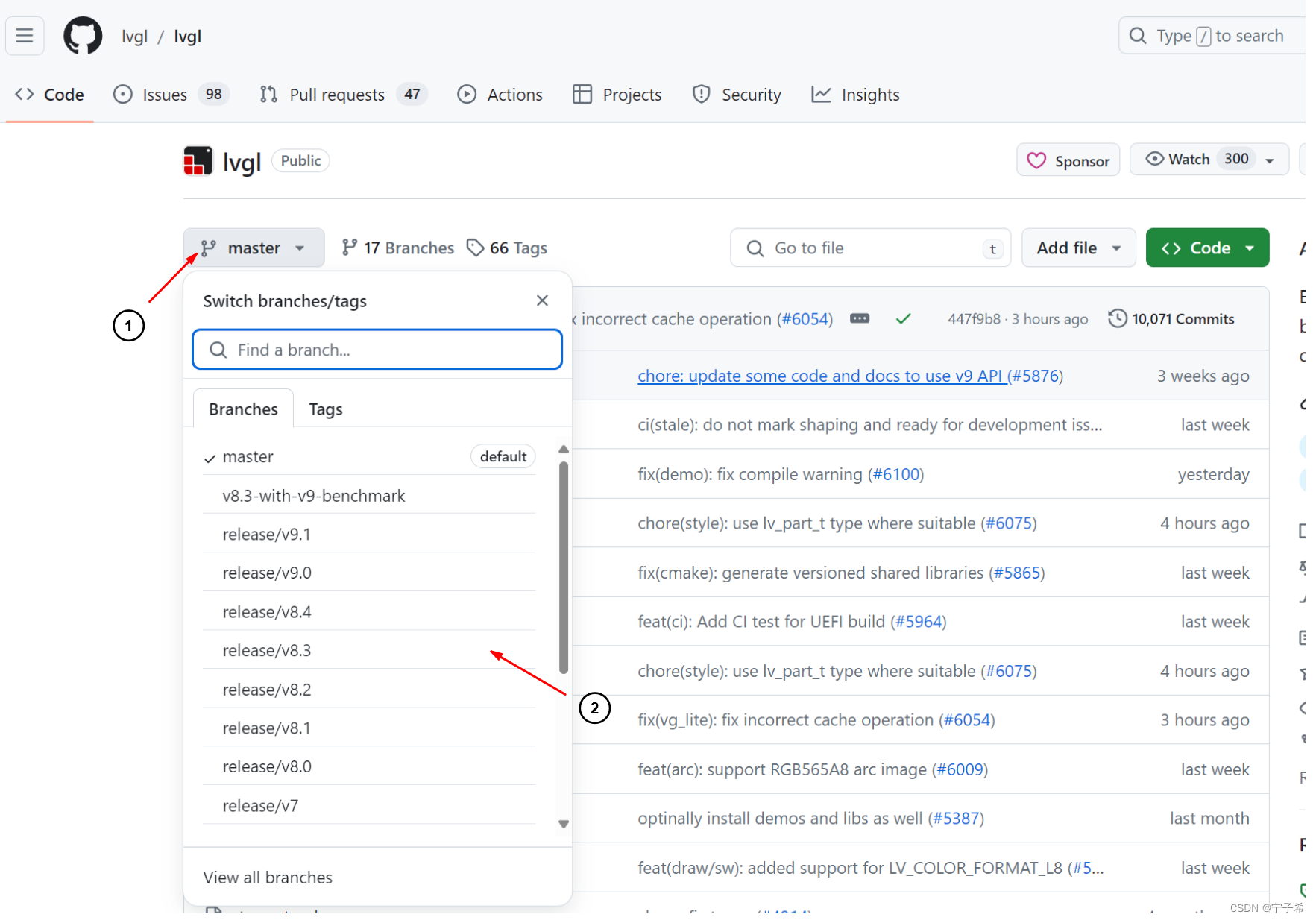Select the v8.3-with-v9-benchmark branch
This screenshot has width=1316, height=920.
point(368,496)
